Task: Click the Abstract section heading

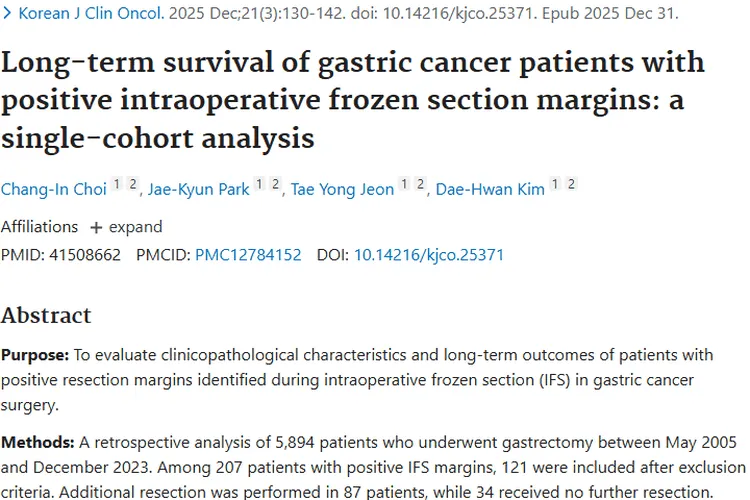Action: [x=46, y=315]
